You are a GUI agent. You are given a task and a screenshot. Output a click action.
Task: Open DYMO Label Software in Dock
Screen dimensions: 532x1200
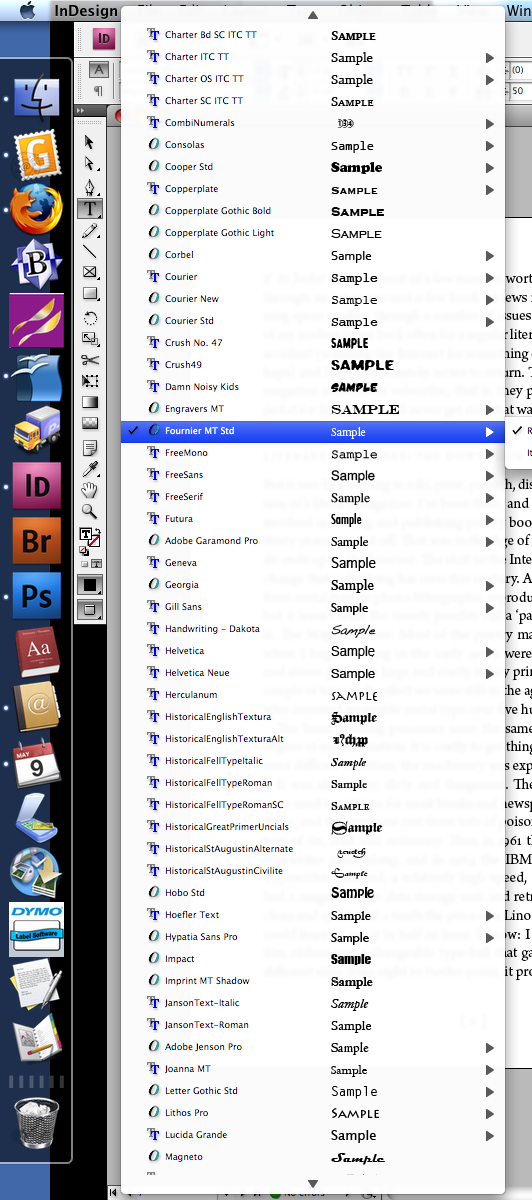pos(36,929)
